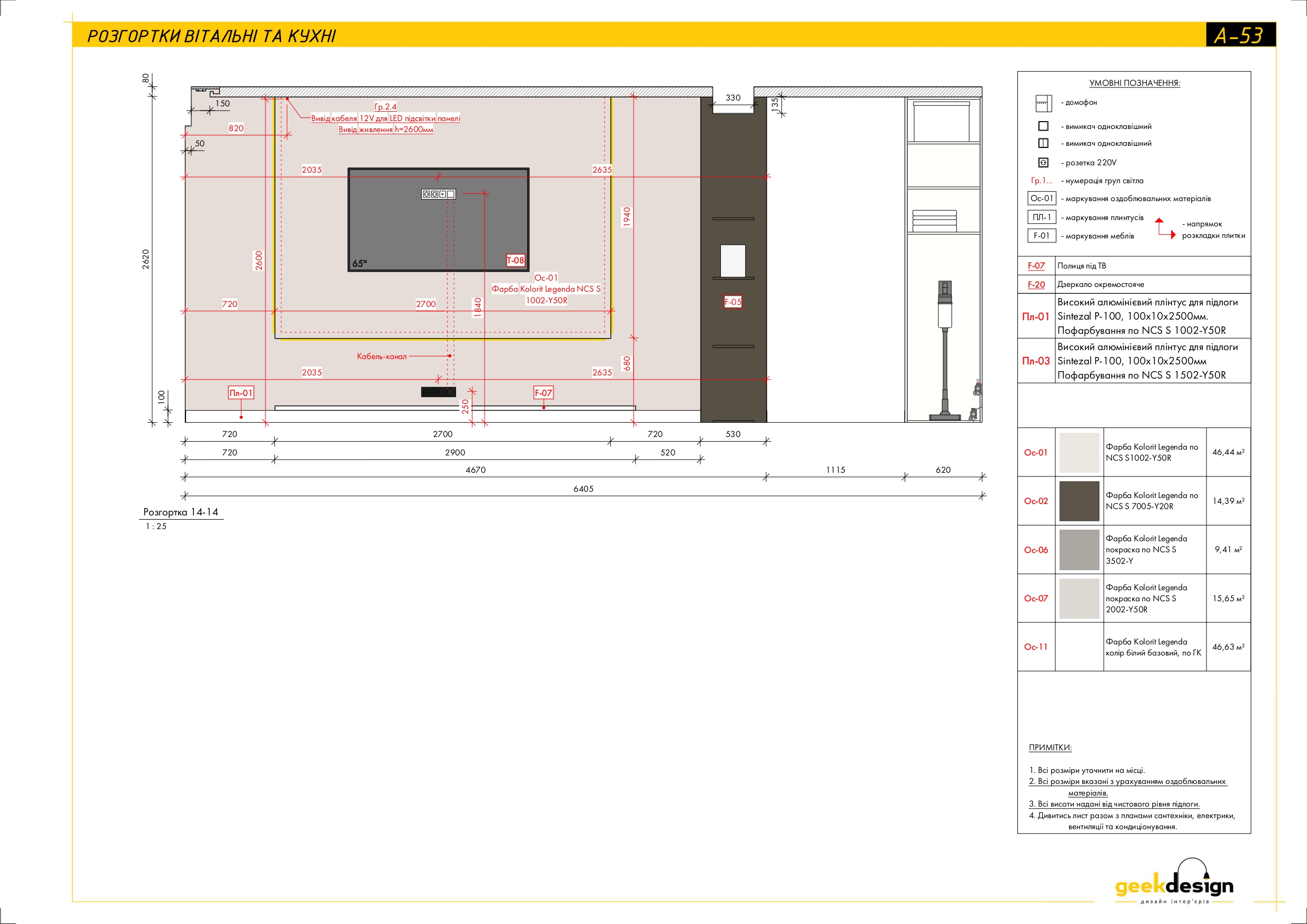Click the white box on the niche shelf
The height and width of the screenshot is (924, 1307).
732,261
